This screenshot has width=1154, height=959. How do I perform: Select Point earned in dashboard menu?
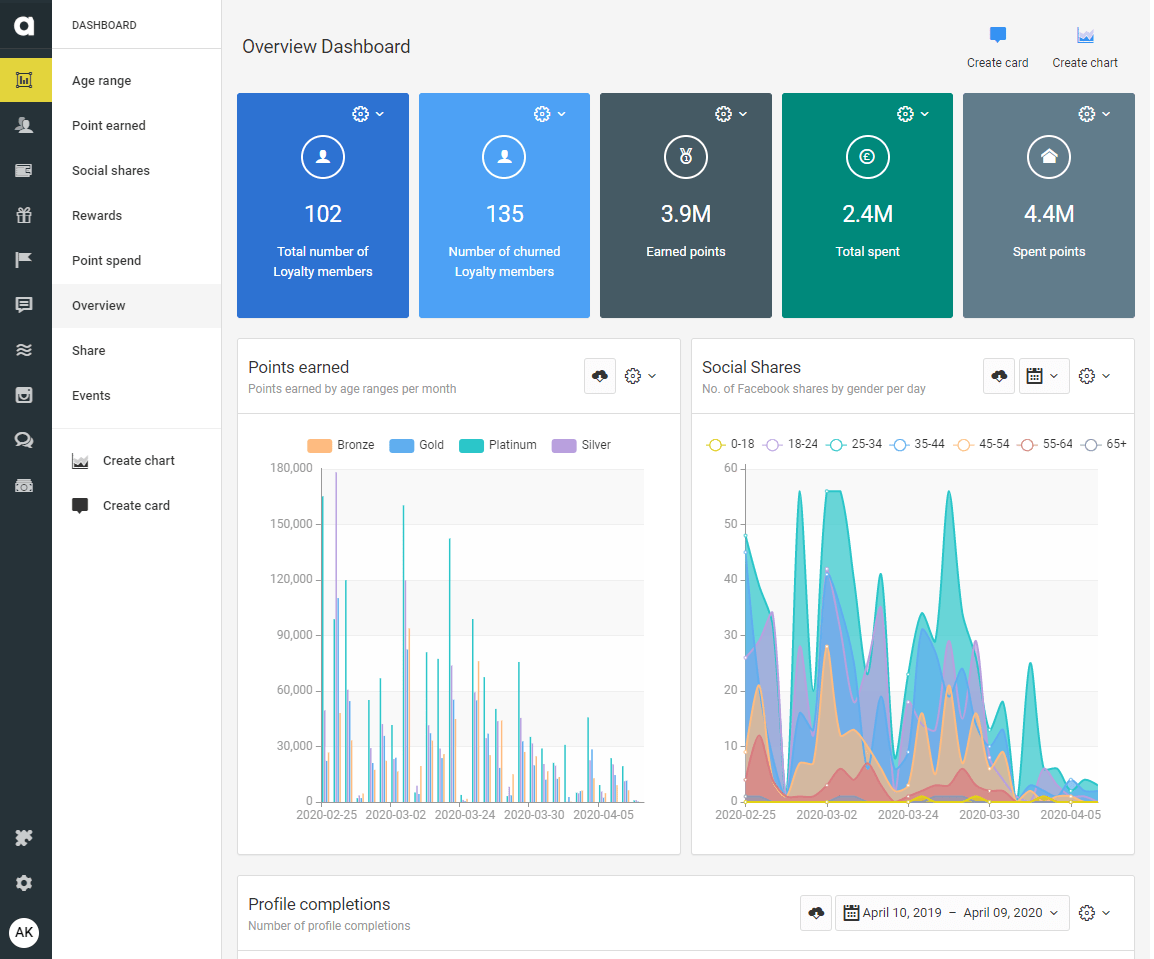[x=137, y=125]
